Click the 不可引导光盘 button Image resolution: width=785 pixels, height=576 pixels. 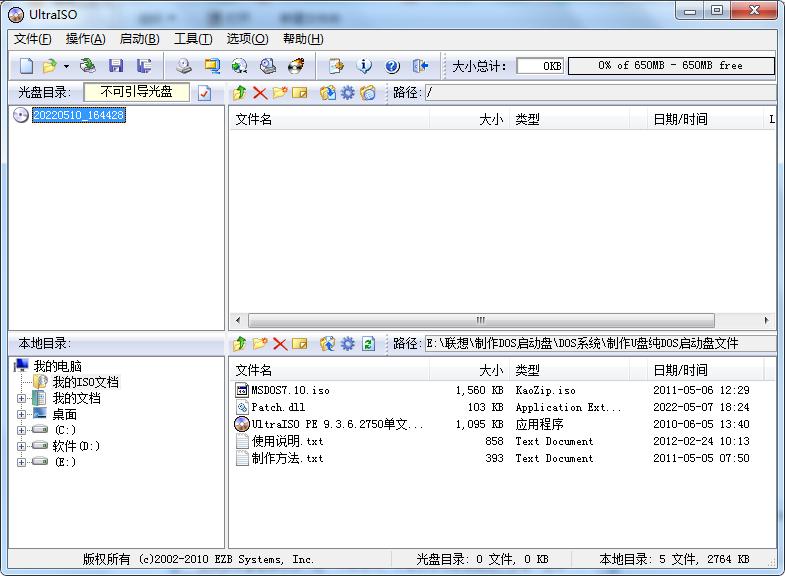136,92
